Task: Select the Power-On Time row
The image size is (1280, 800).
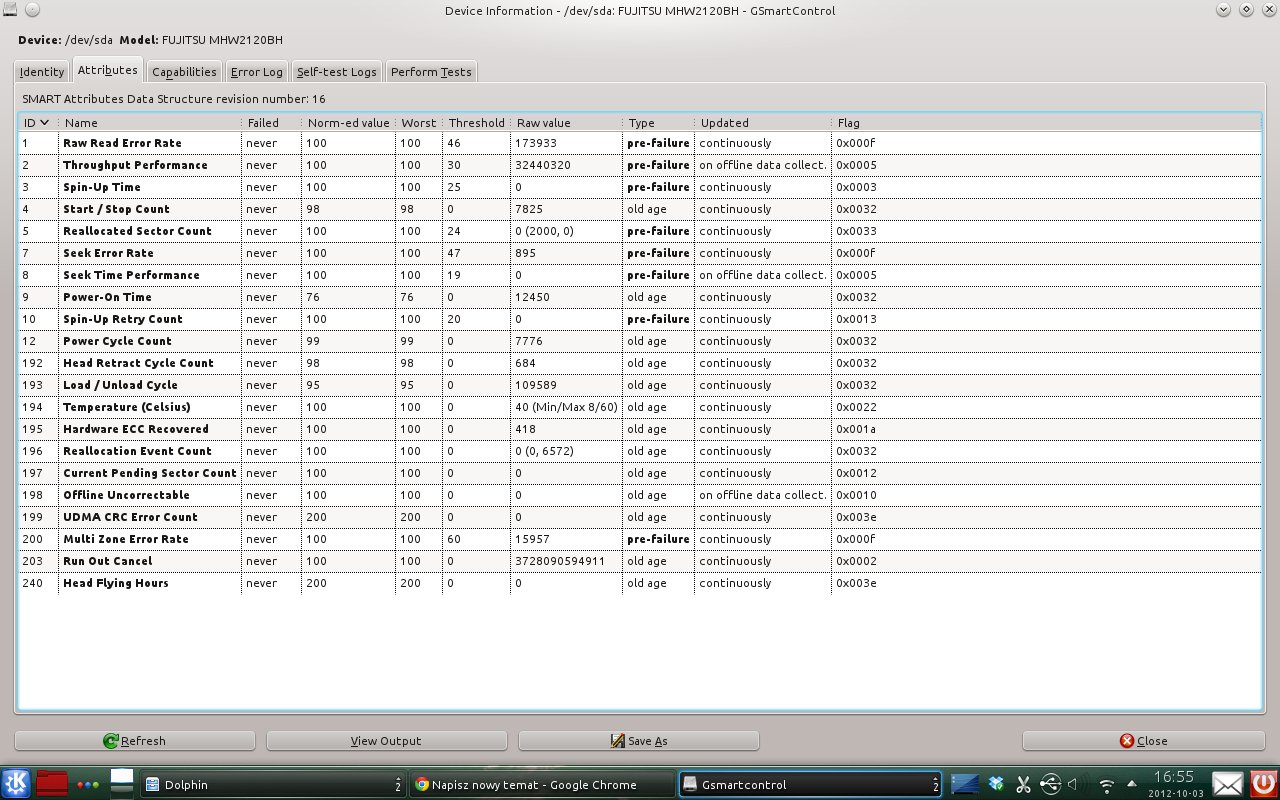Action: coord(640,297)
